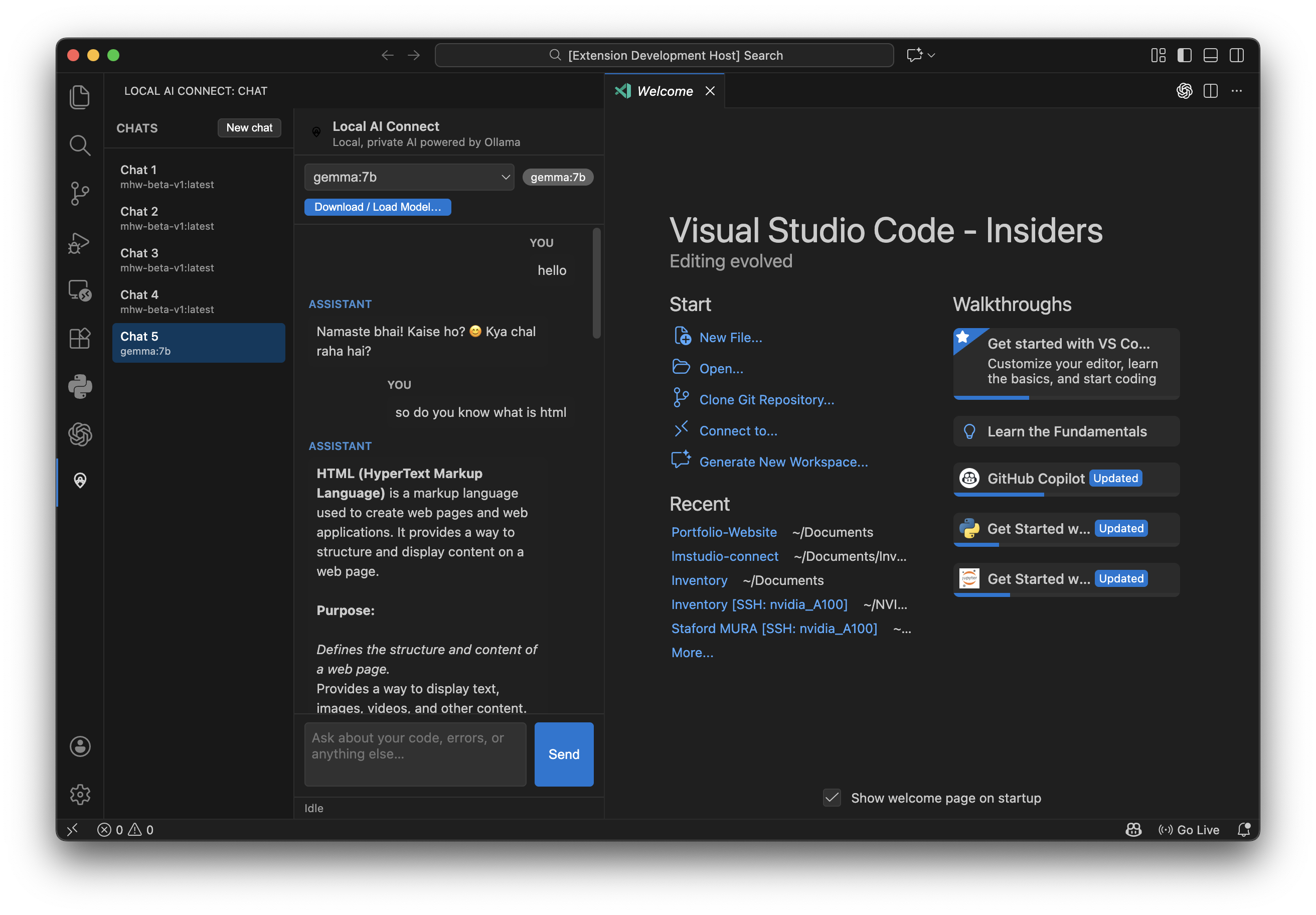Click the Download / Load Model button
This screenshot has width=1316, height=915.
point(378,207)
